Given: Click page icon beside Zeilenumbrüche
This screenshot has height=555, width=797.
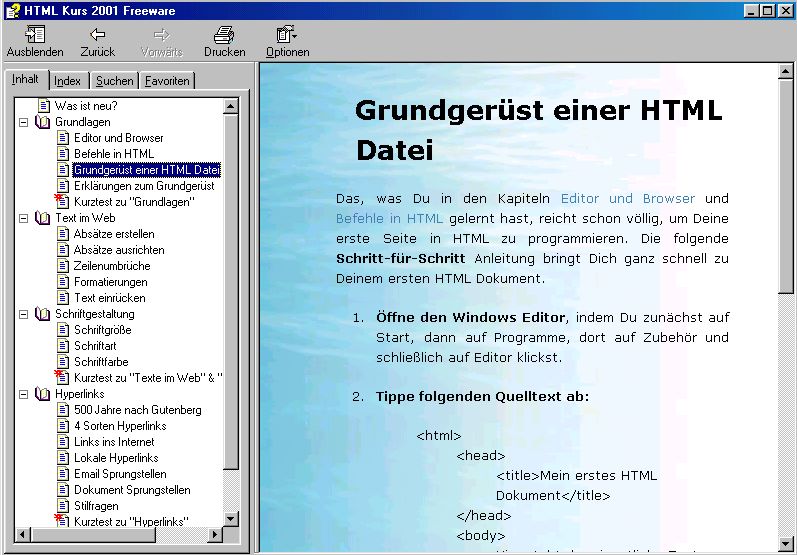Looking at the screenshot, I should [x=63, y=266].
